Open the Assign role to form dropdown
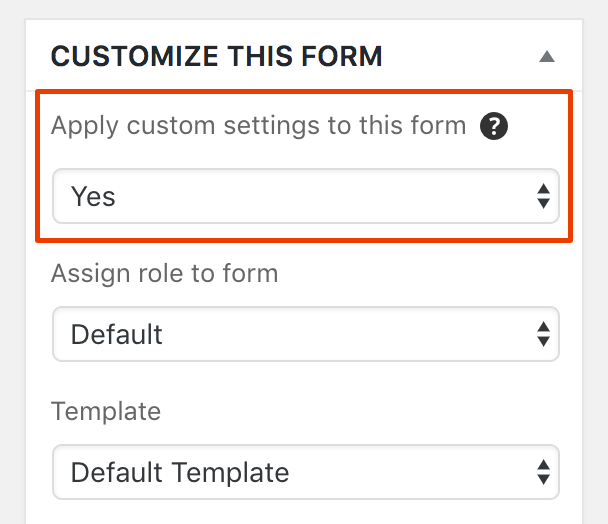This screenshot has height=524, width=608. click(x=306, y=334)
